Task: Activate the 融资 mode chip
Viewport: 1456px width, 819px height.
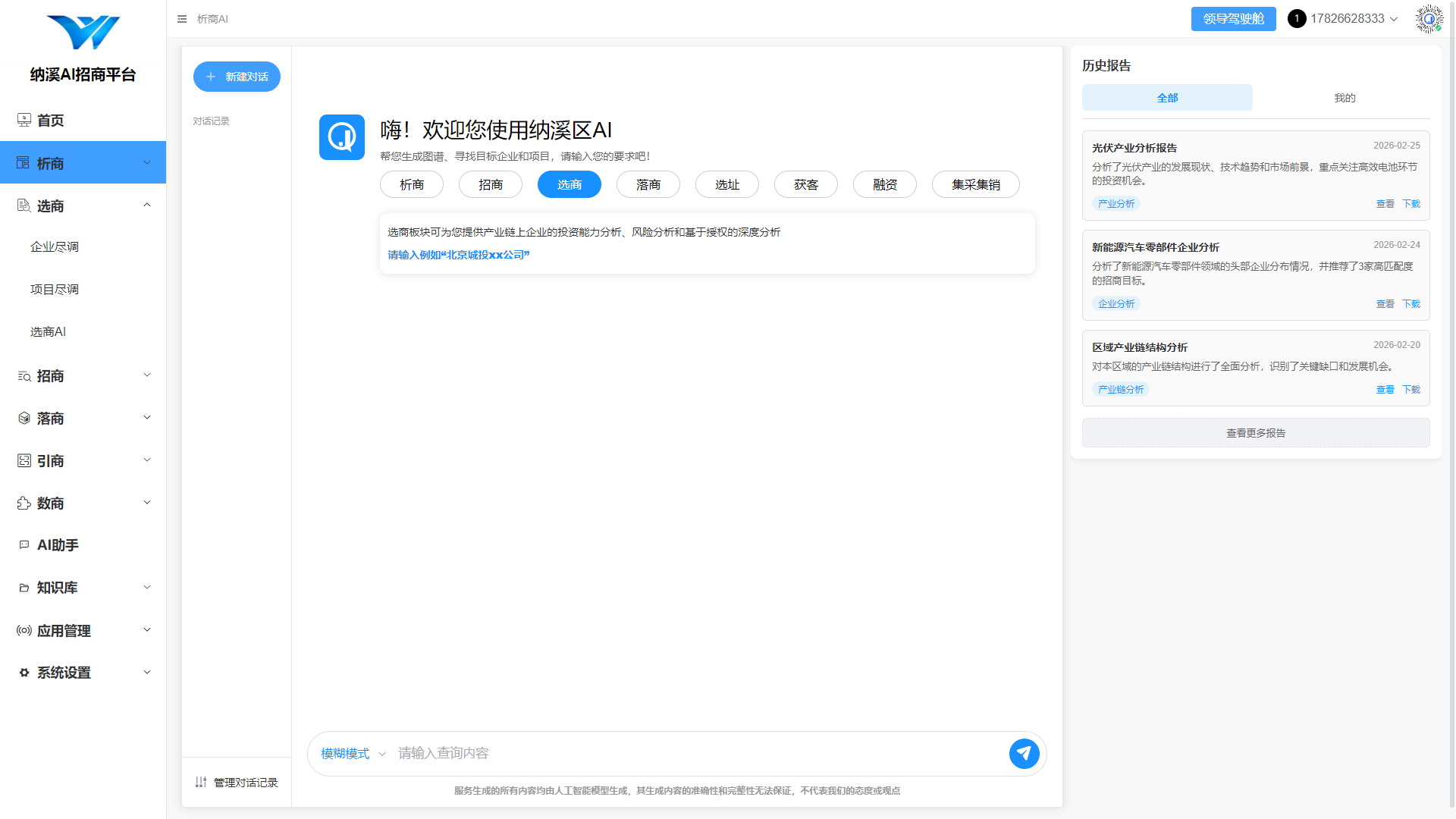Action: click(x=884, y=184)
